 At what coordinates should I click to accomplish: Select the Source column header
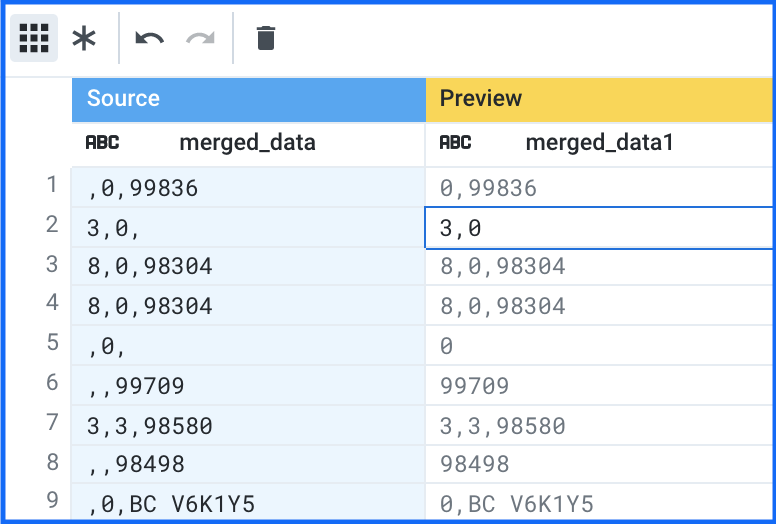248,98
